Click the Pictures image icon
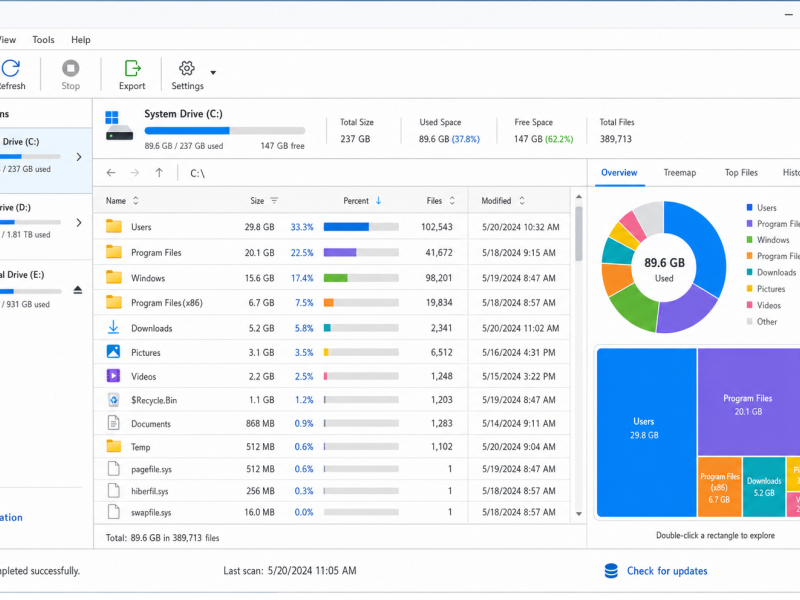 pyautogui.click(x=113, y=352)
